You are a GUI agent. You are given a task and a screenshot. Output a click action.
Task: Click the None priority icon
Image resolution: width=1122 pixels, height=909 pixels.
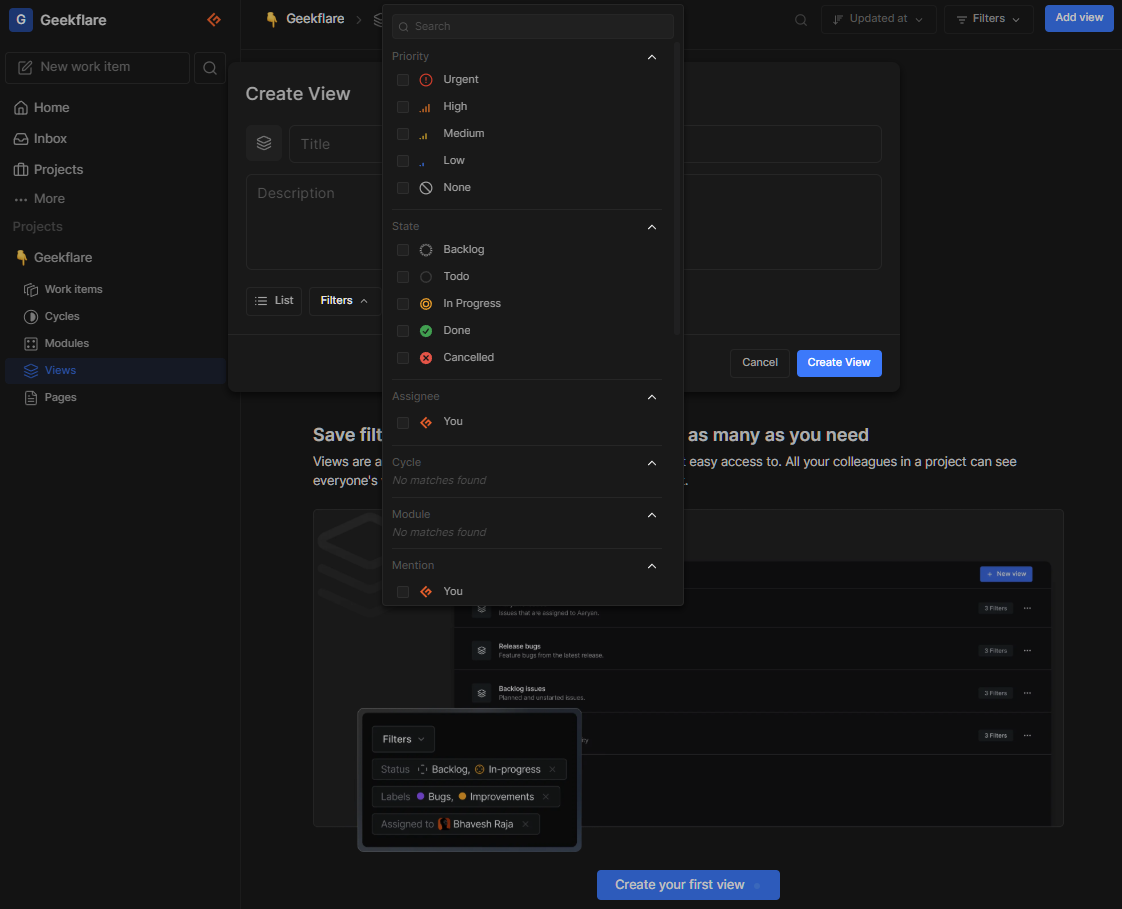coord(426,188)
